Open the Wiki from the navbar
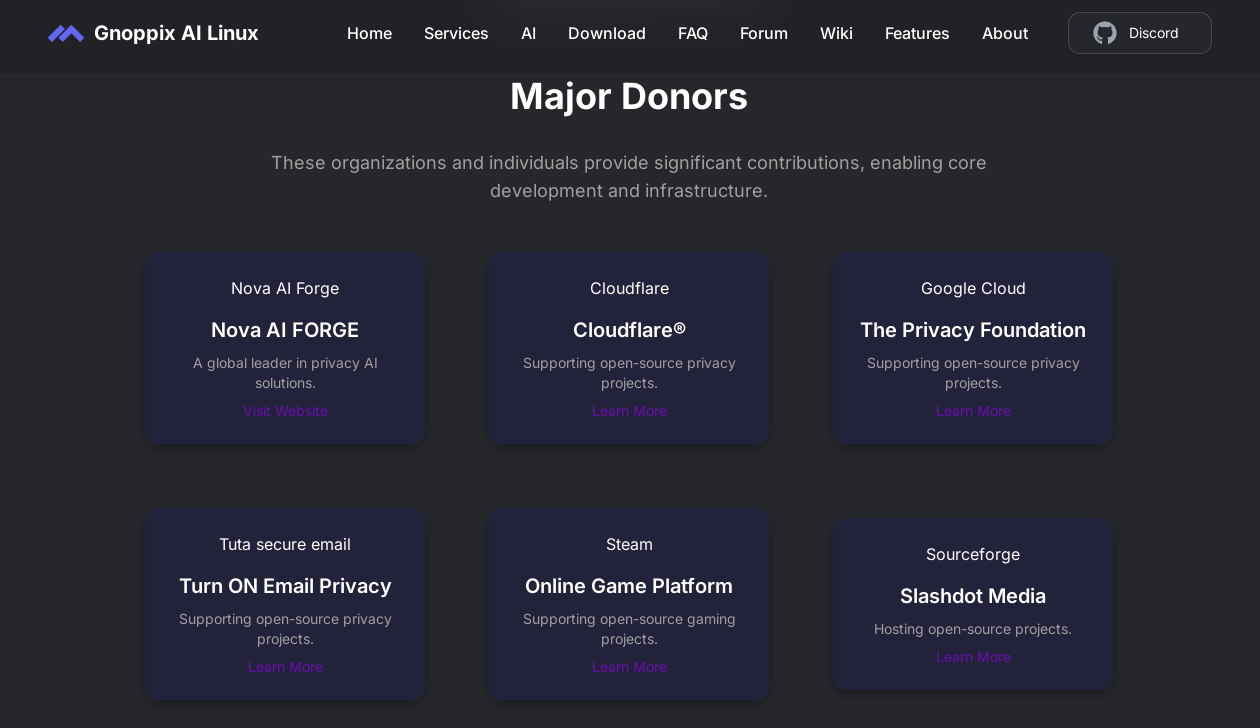The height and width of the screenshot is (728, 1260). click(836, 33)
